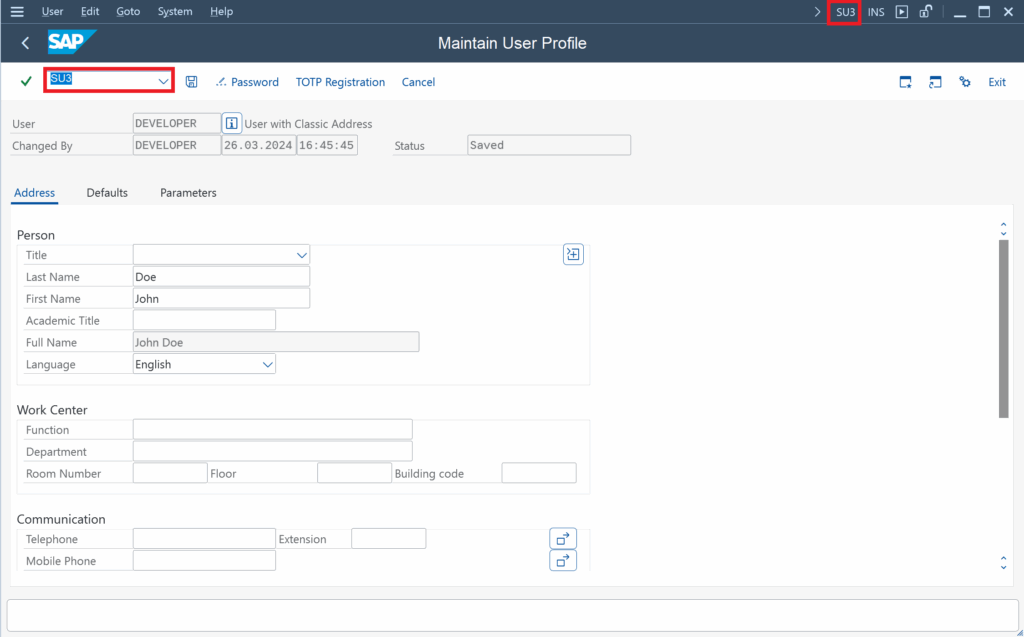Open the hamburger menu icon
The width and height of the screenshot is (1024, 637).
point(17,12)
